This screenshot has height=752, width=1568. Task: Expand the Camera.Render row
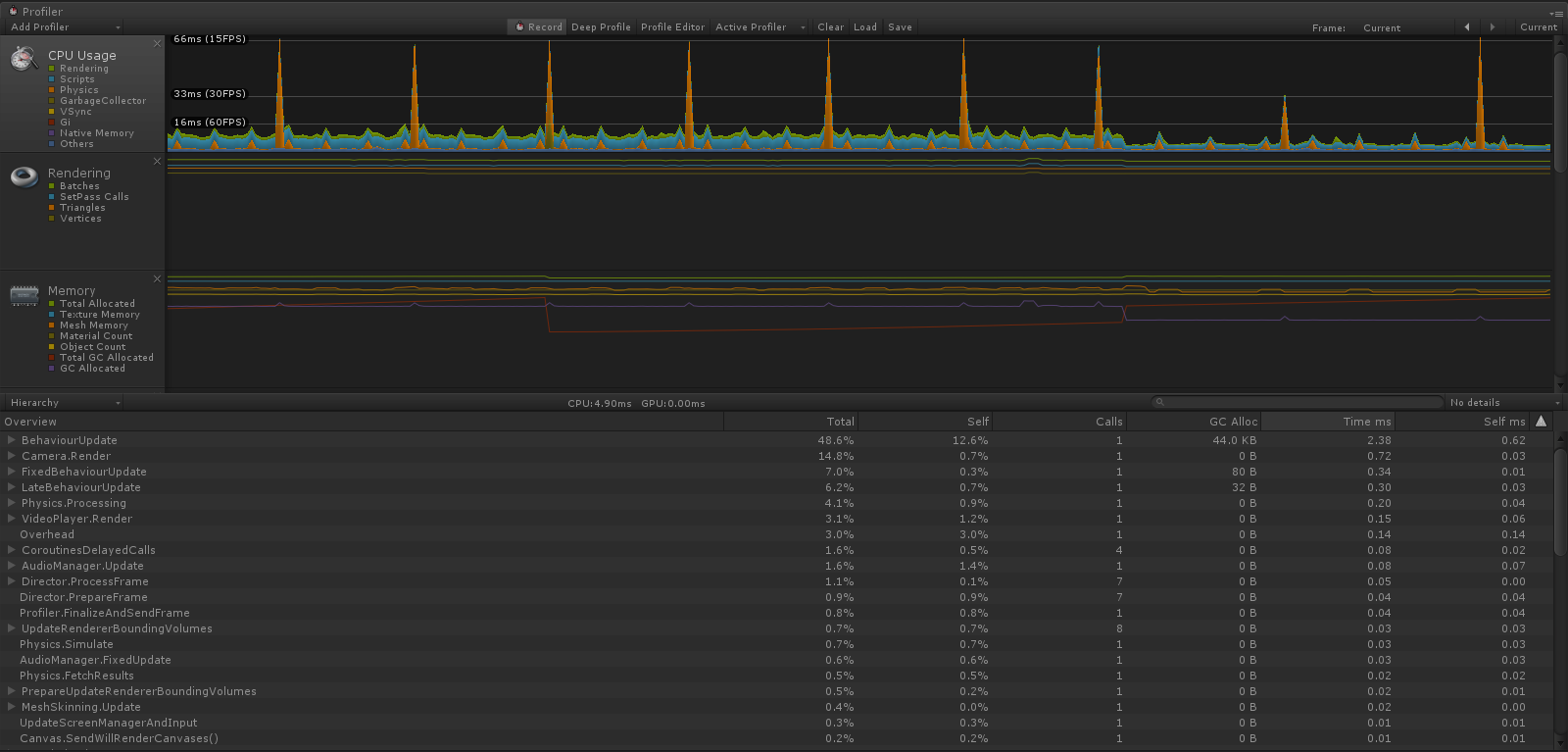(12, 456)
